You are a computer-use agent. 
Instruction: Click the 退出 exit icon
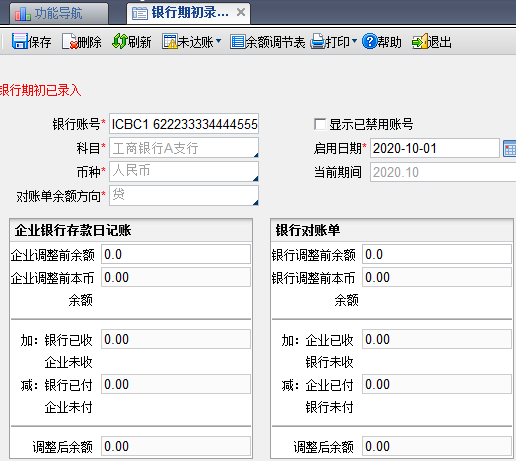pyautogui.click(x=420, y=41)
